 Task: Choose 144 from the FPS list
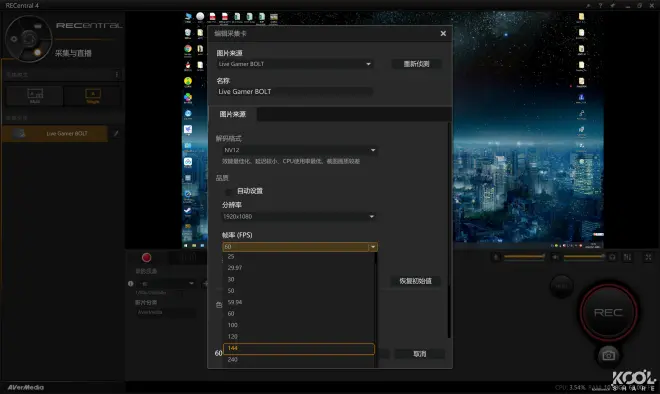(x=298, y=348)
